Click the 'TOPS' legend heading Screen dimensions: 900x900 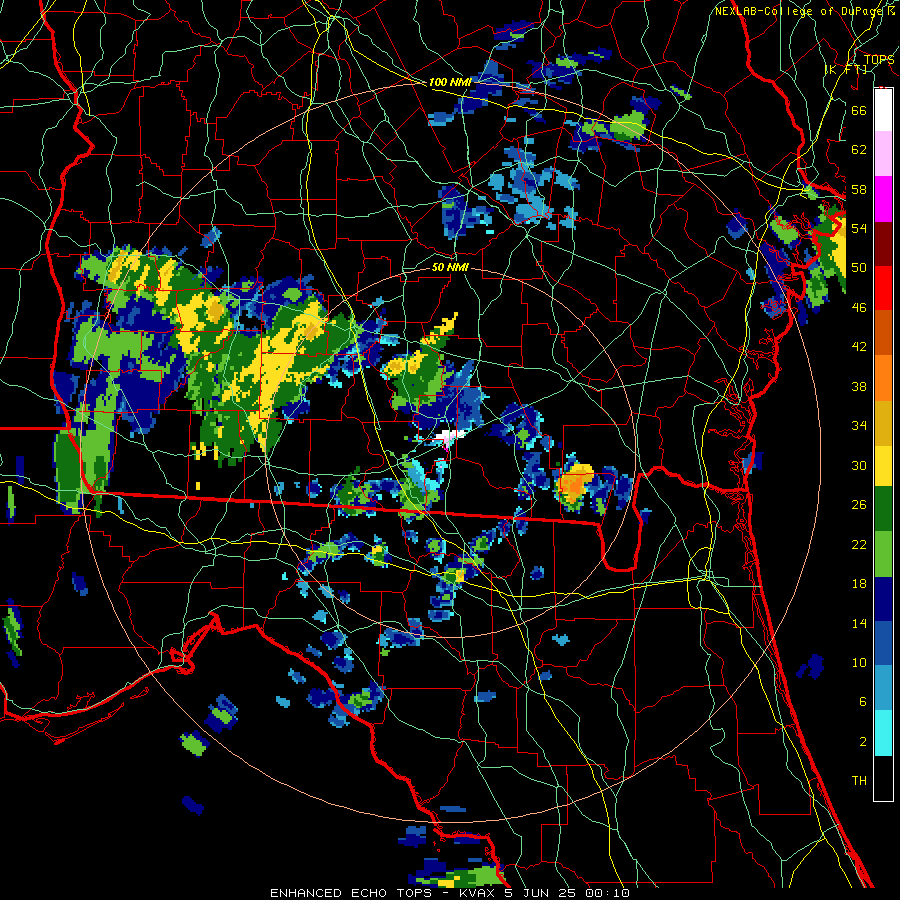(878, 59)
